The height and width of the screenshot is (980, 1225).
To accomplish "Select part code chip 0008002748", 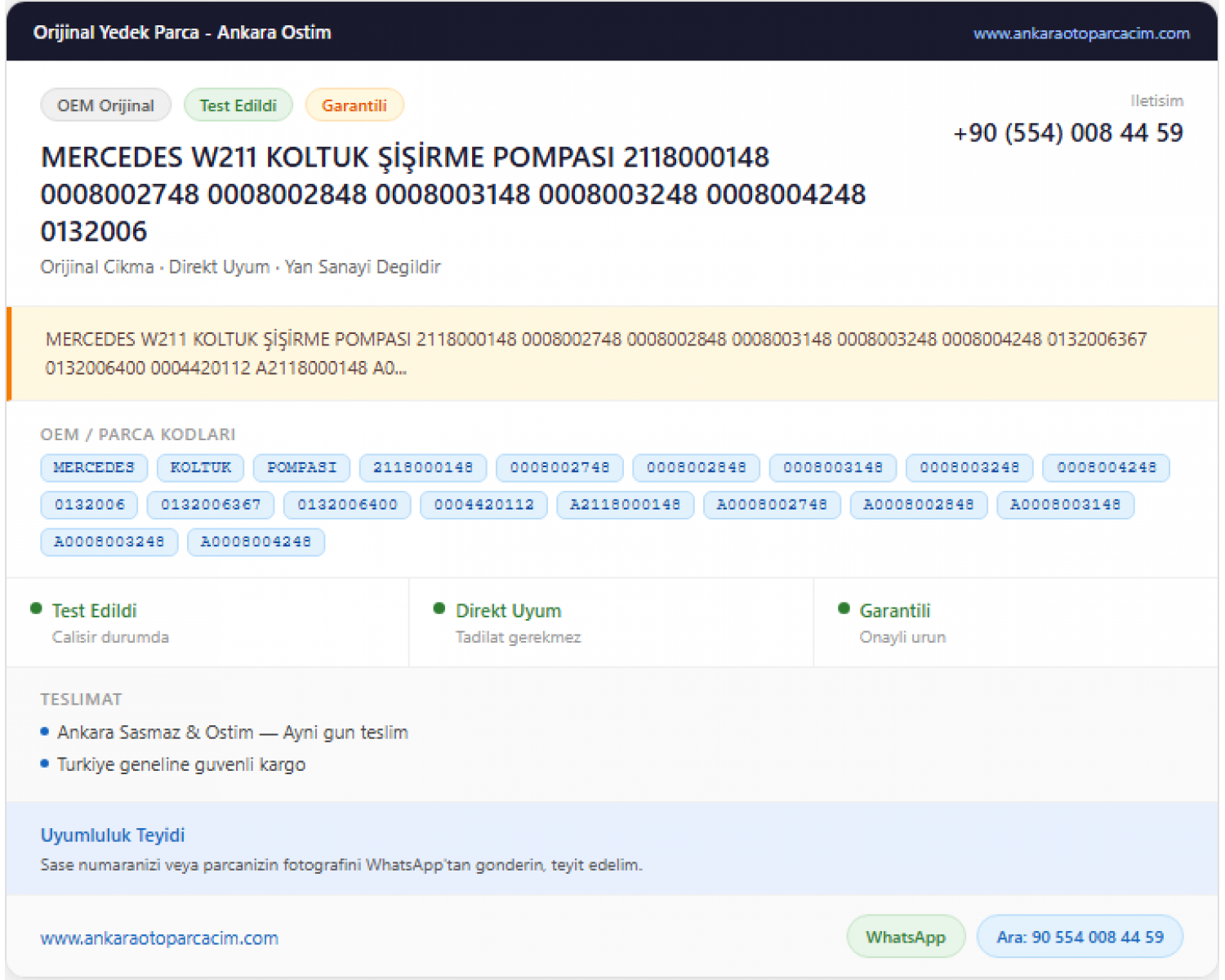I will click(x=559, y=468).
